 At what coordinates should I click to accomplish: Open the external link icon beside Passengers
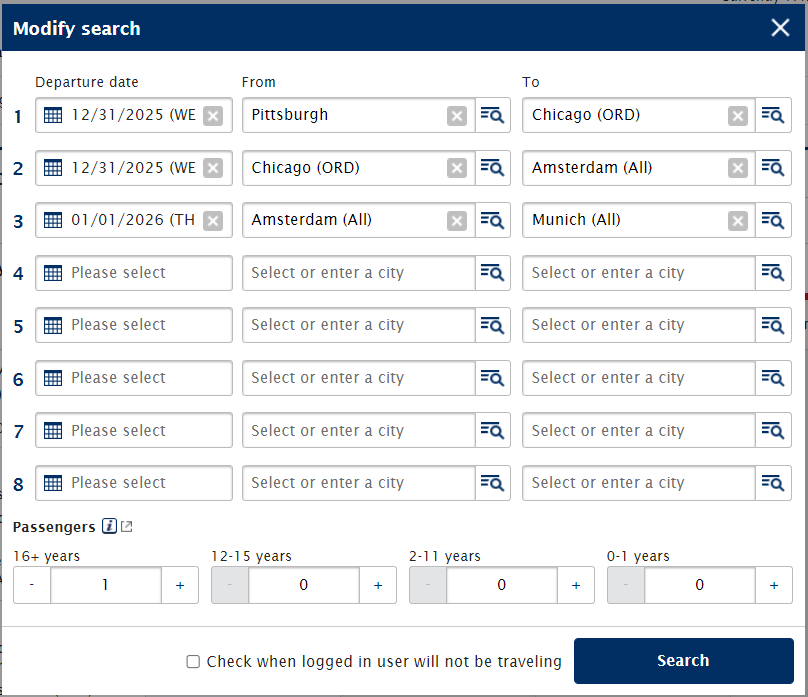[127, 527]
